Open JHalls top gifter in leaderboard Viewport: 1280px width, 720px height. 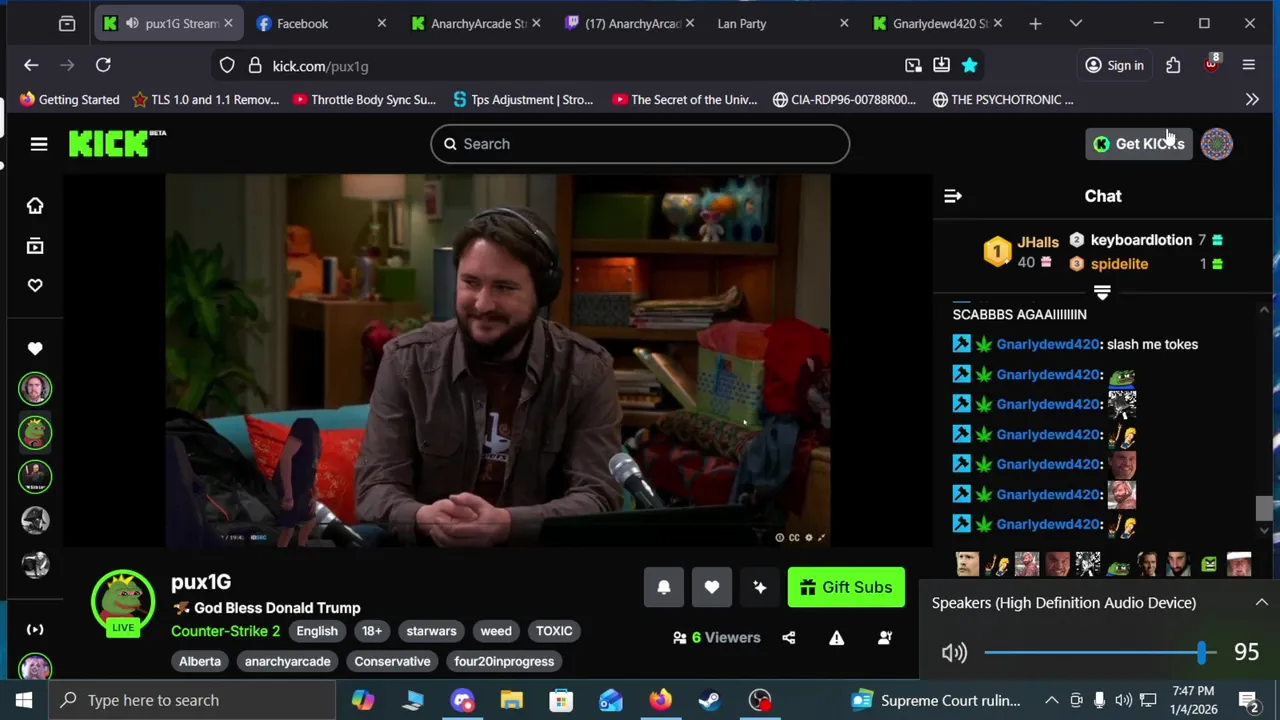click(1037, 242)
